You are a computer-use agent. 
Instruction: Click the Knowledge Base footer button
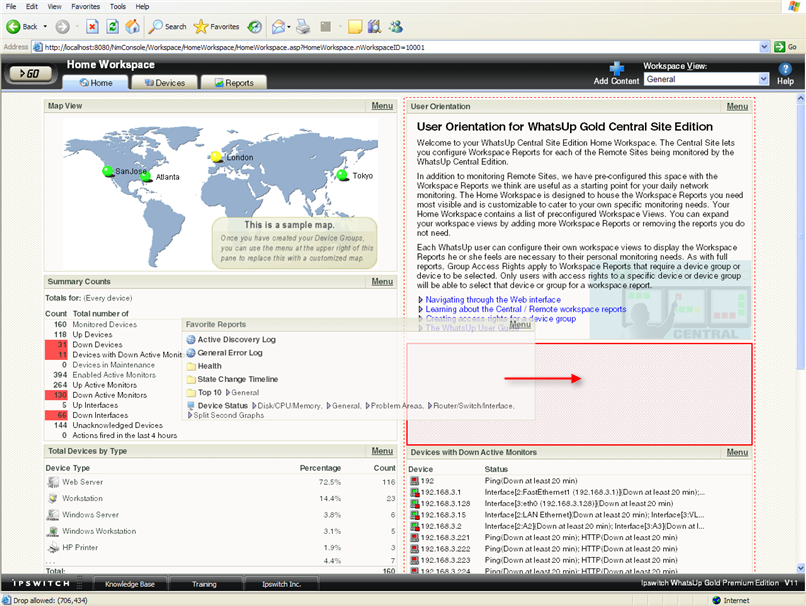pyautogui.click(x=130, y=583)
